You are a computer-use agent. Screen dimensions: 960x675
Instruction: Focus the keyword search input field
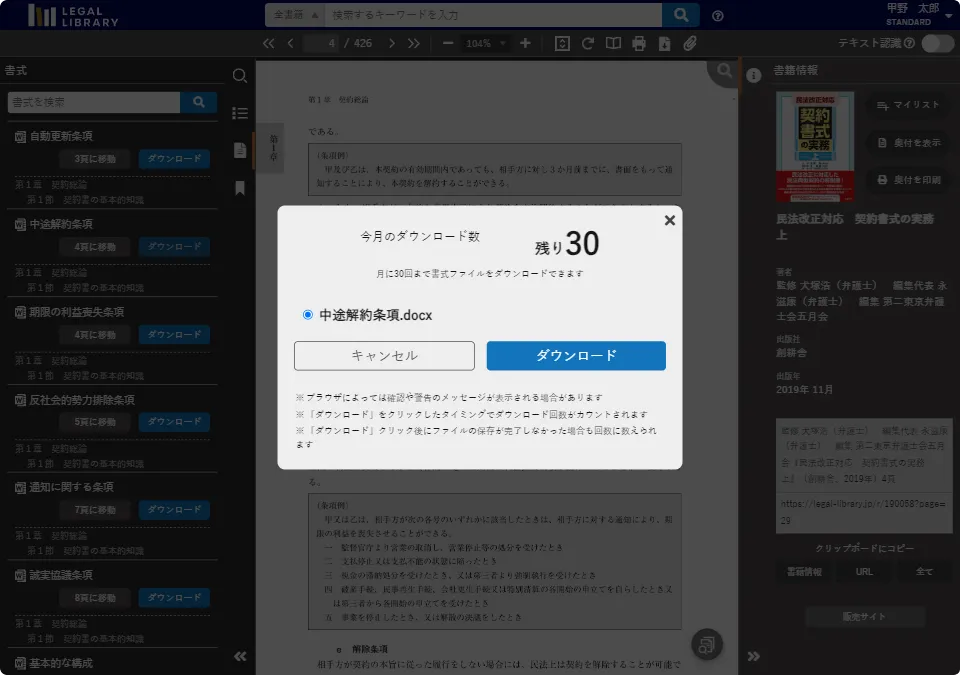pyautogui.click(x=493, y=15)
